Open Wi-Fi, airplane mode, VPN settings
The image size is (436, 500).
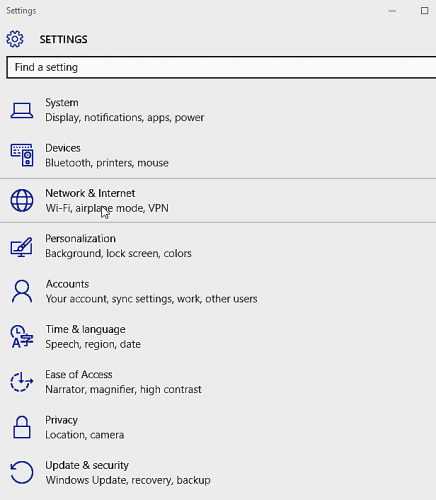pyautogui.click(x=107, y=208)
